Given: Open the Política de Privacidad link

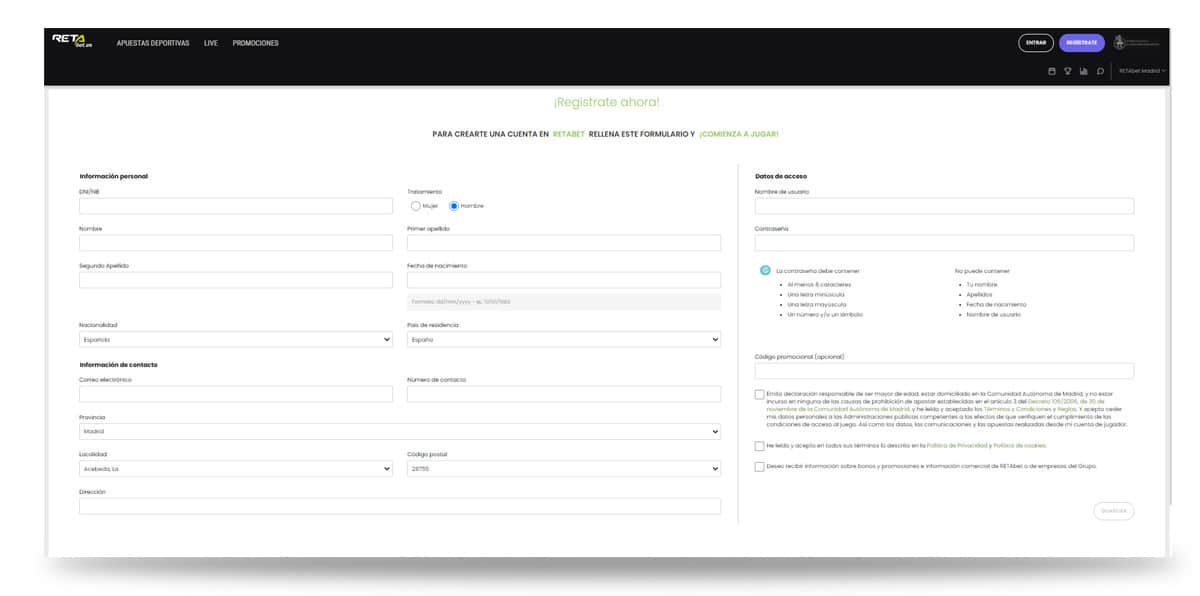Looking at the screenshot, I should 958,446.
